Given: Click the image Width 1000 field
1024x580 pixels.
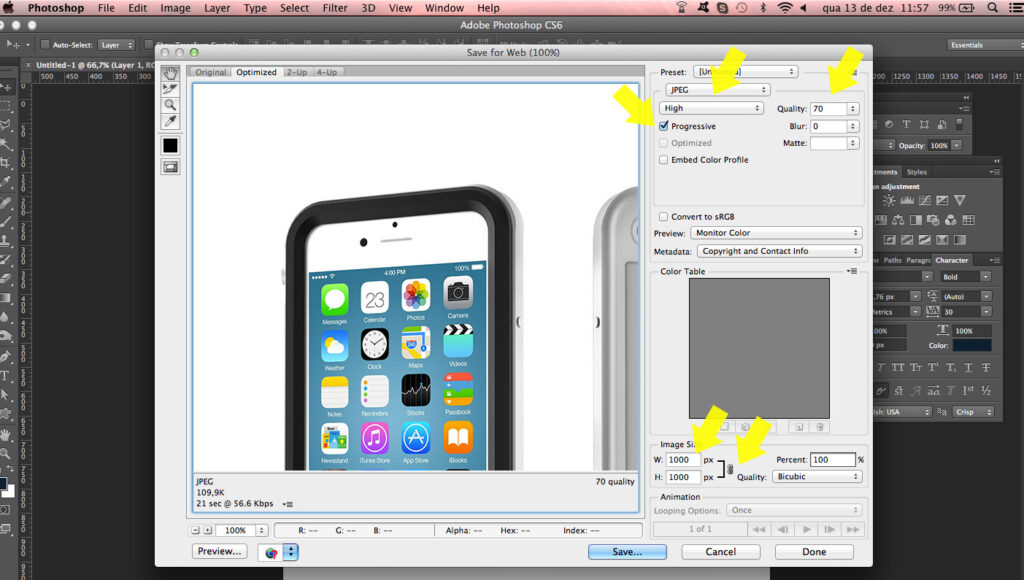Looking at the screenshot, I should 682,460.
